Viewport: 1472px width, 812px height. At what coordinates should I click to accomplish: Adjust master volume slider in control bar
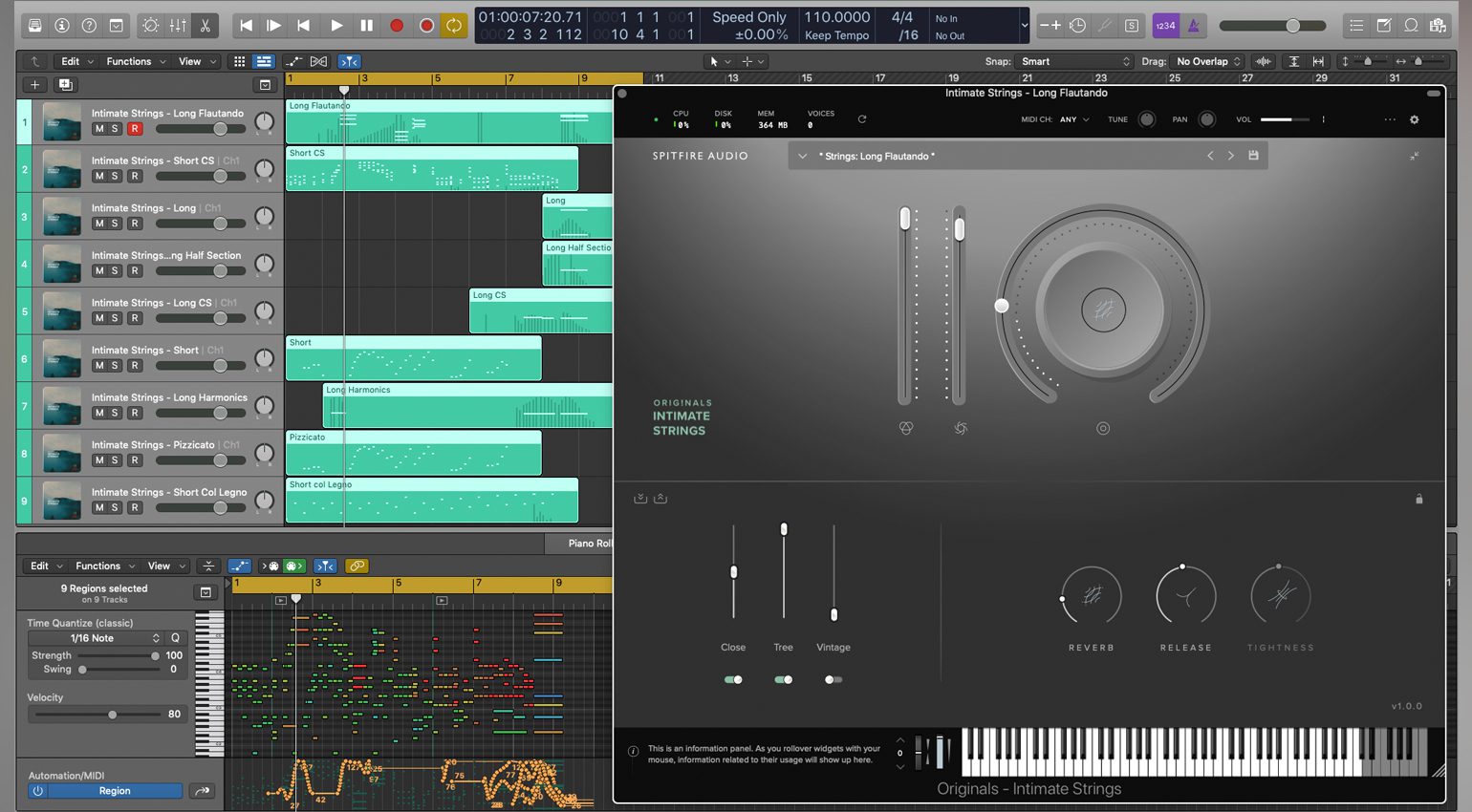1273,26
